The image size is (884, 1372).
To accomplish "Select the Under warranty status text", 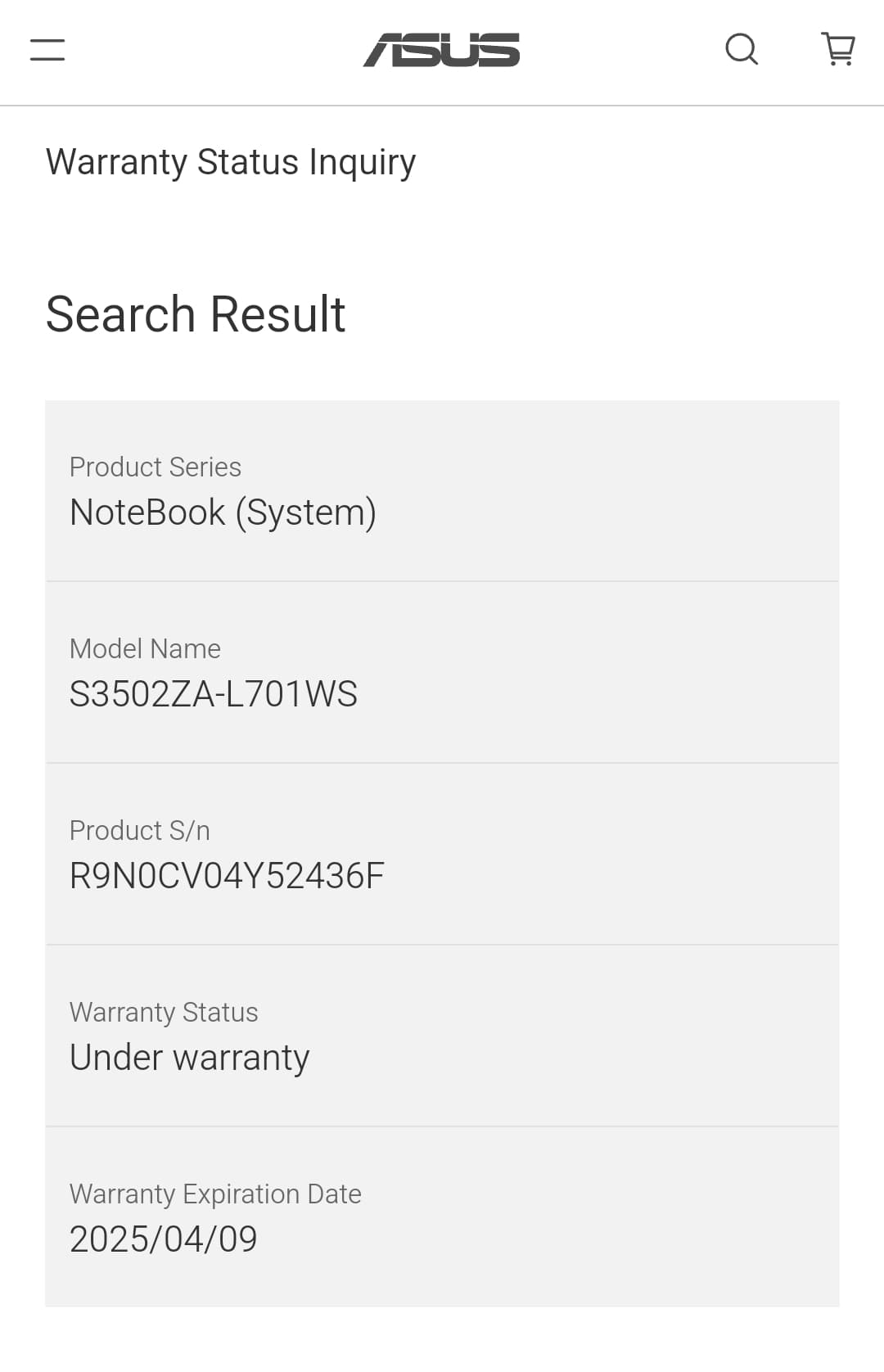I will click(x=190, y=1058).
